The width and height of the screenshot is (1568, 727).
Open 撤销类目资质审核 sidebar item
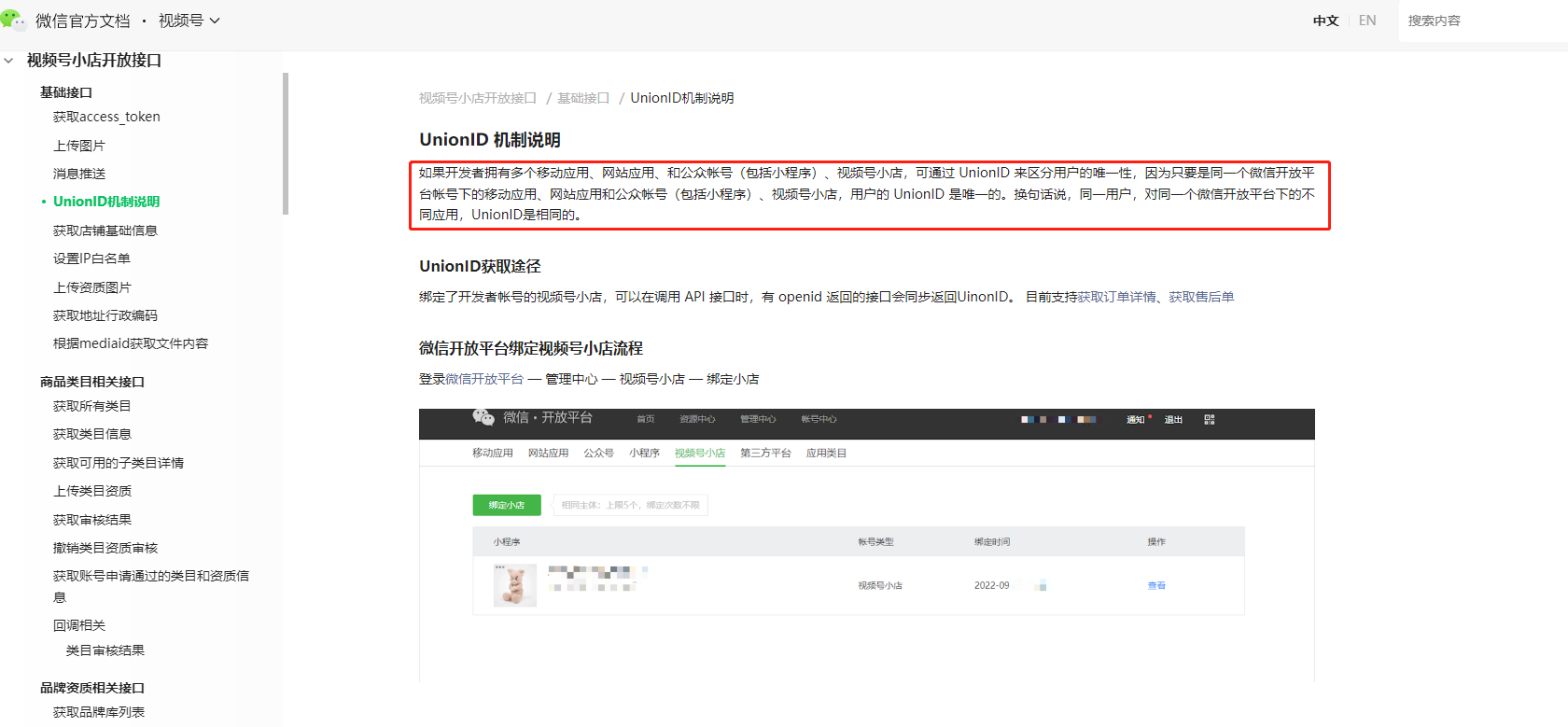coord(105,548)
